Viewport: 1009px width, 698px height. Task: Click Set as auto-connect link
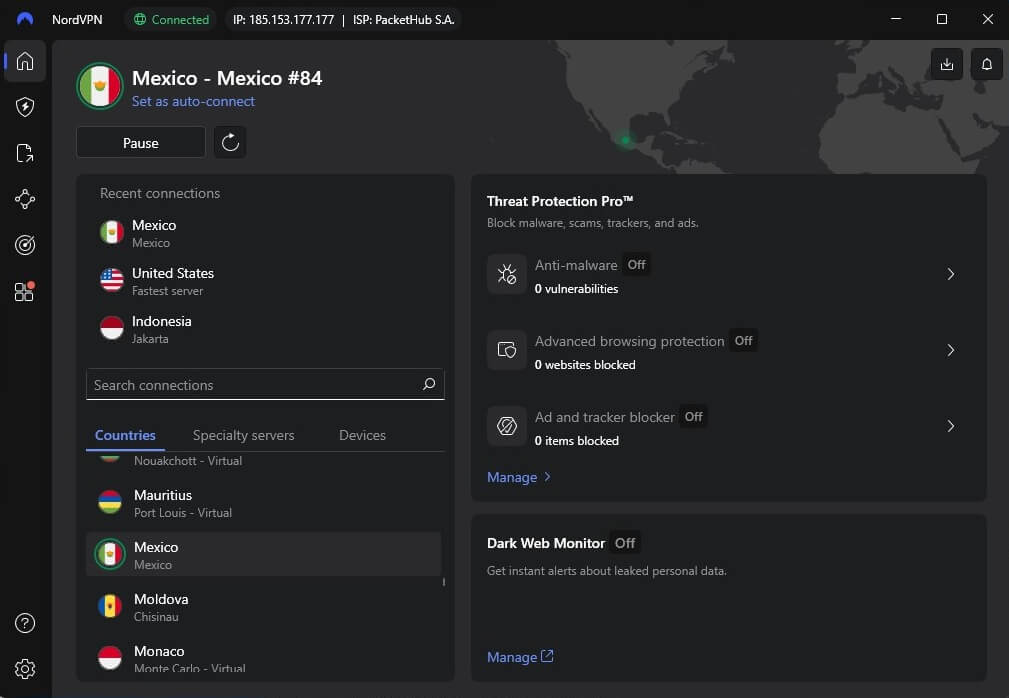(x=193, y=101)
